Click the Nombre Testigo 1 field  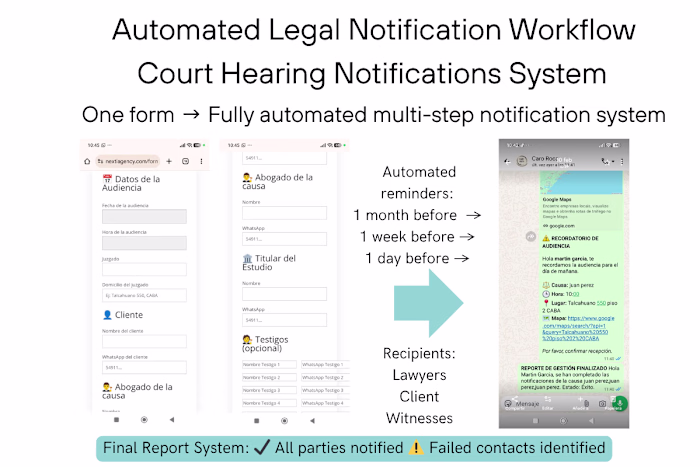coord(269,364)
